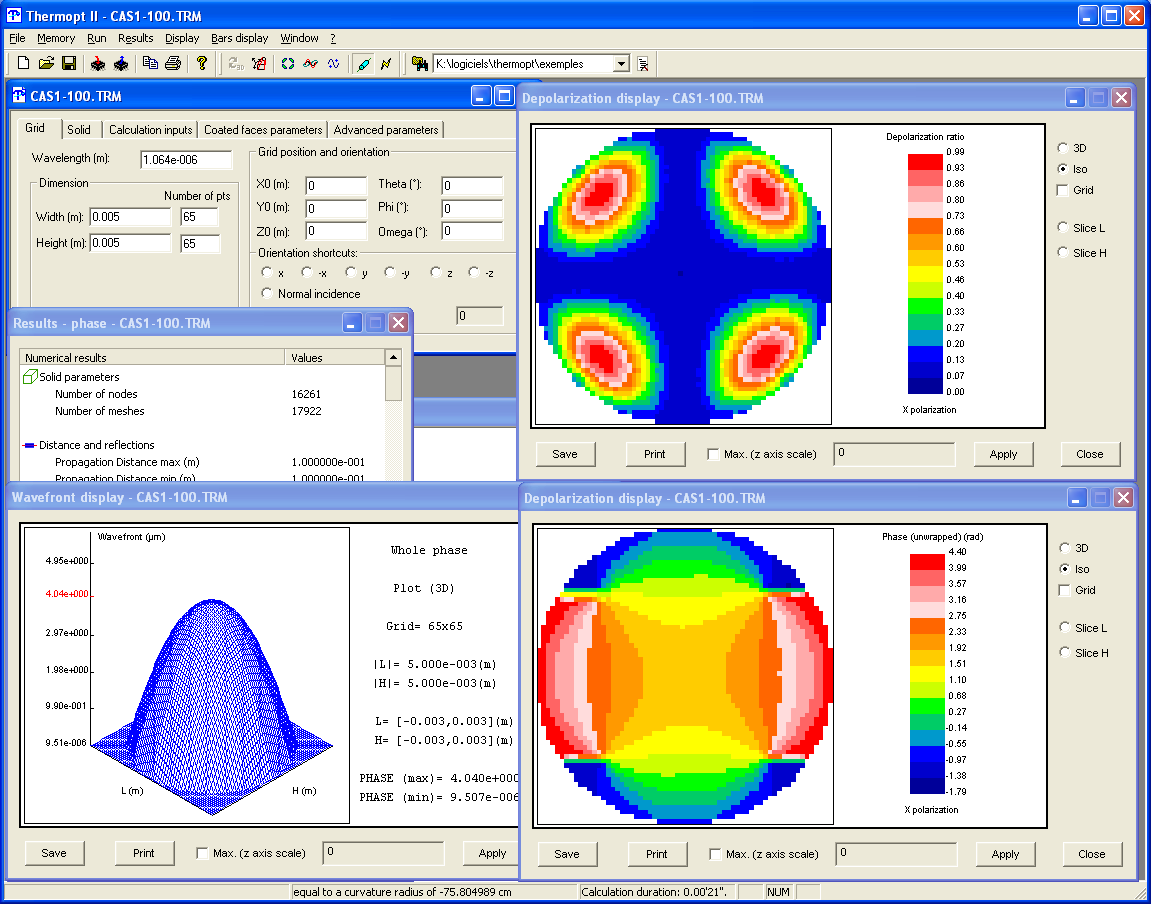Image resolution: width=1151 pixels, height=904 pixels.
Task: Click into the Wavelength (m) input field
Action: click(x=186, y=160)
